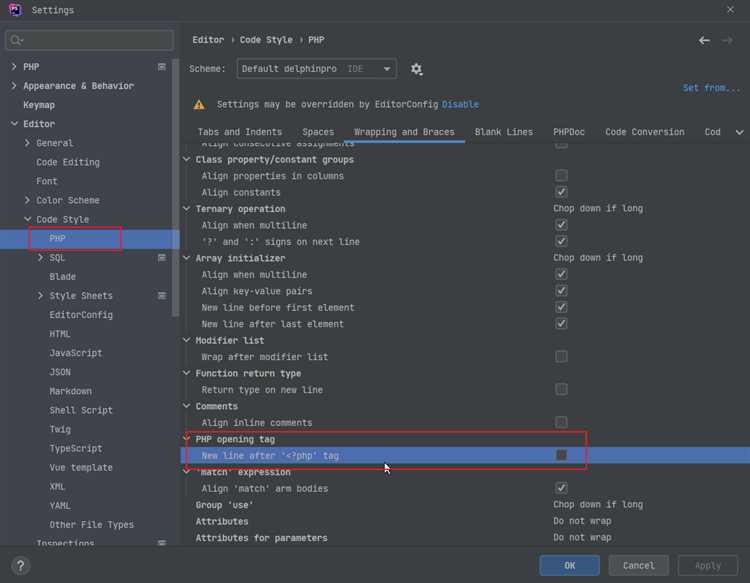Select Keymap in settings tree
The width and height of the screenshot is (750, 583).
tap(39, 105)
